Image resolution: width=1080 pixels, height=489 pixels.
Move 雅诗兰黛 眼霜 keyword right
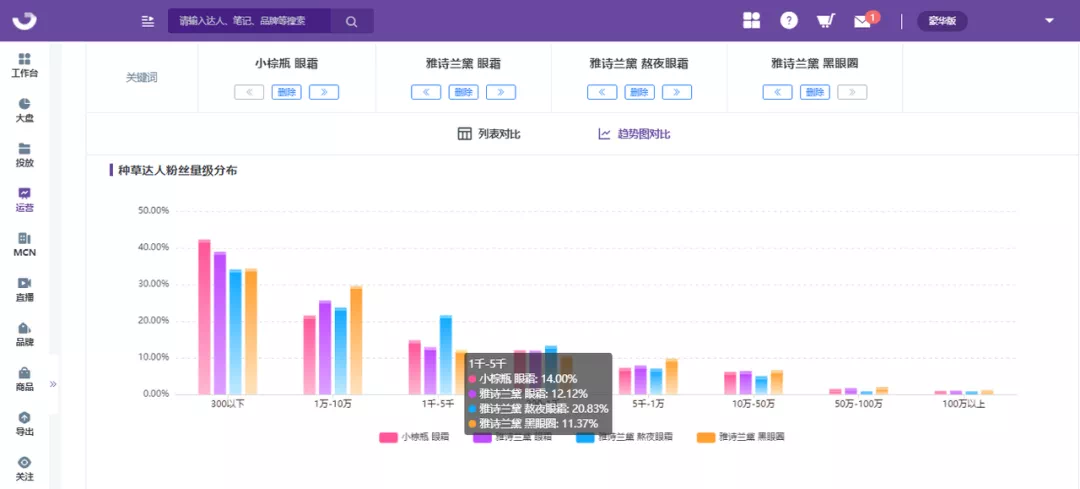[501, 92]
